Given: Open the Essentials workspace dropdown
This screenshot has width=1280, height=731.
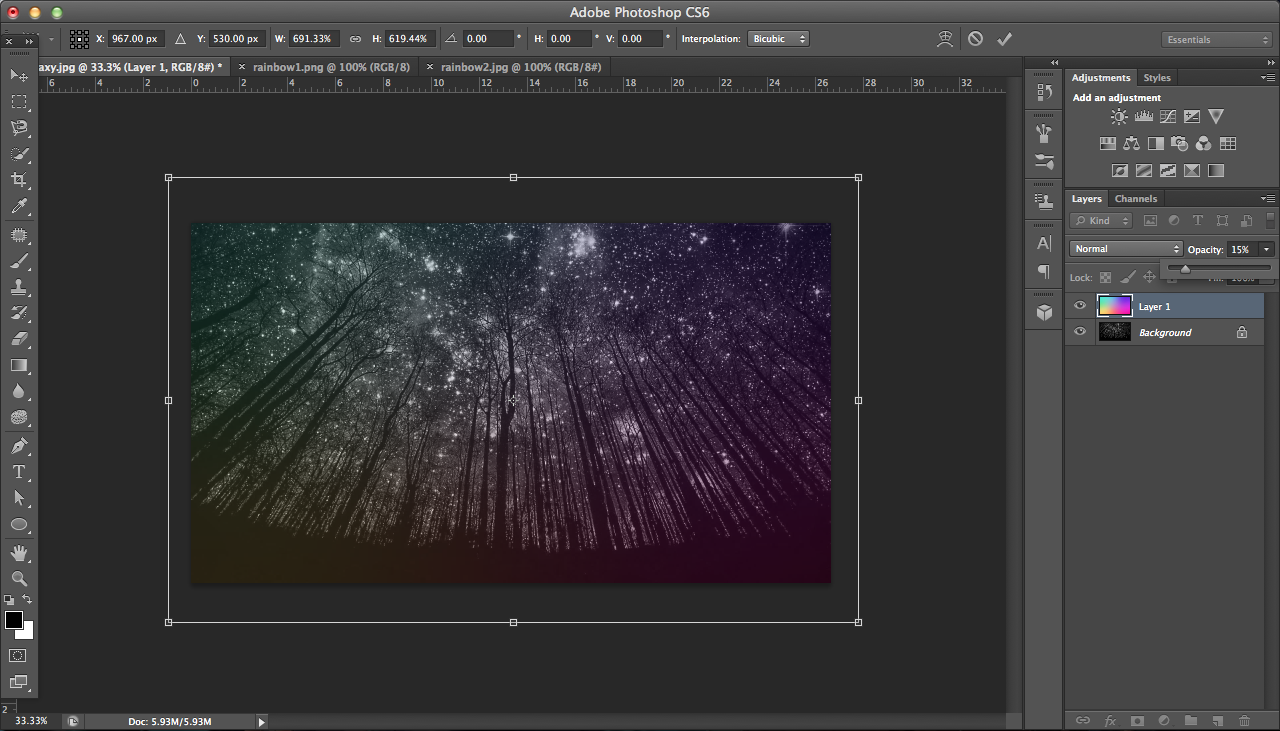Looking at the screenshot, I should pyautogui.click(x=1218, y=40).
